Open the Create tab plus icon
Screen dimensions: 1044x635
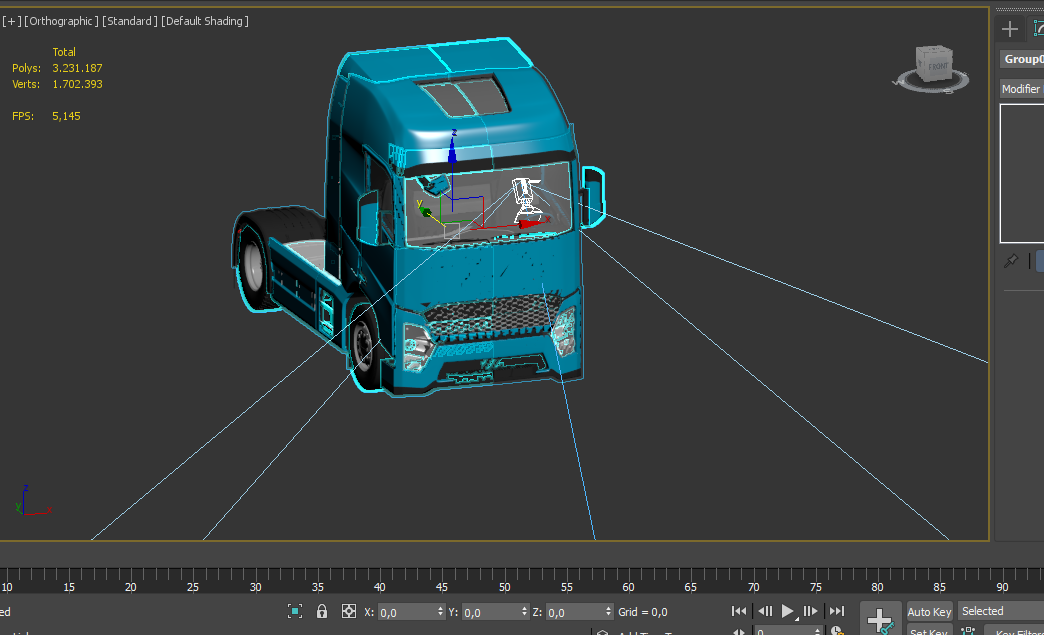(1010, 29)
